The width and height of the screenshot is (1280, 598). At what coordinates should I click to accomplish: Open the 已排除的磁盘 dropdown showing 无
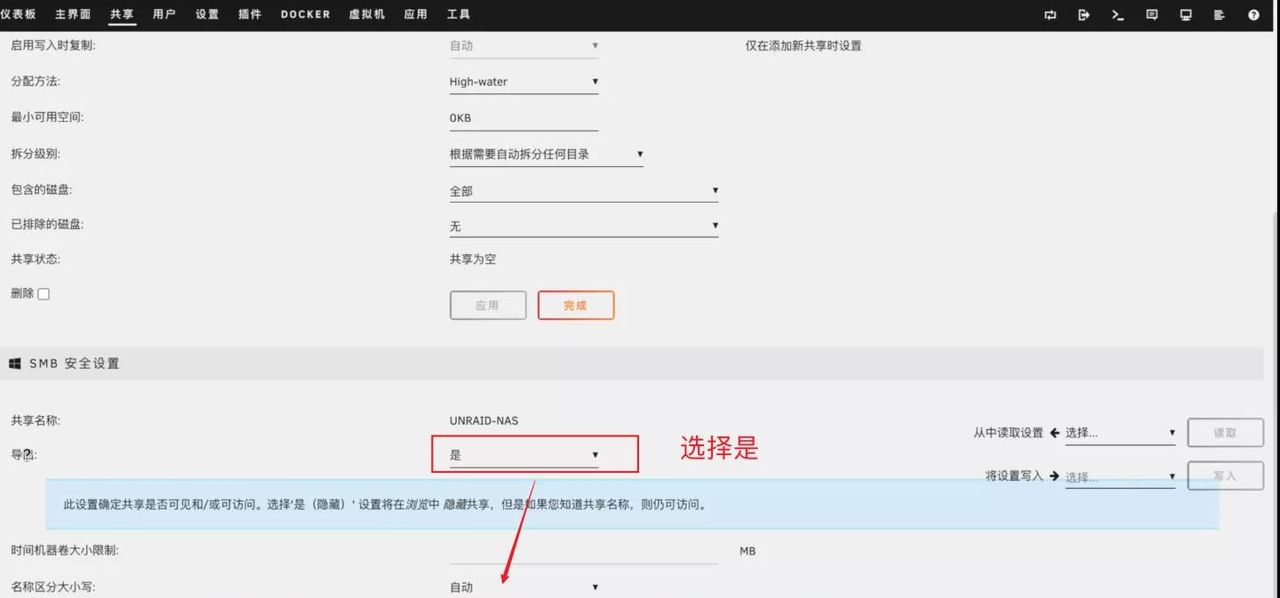click(x=584, y=225)
